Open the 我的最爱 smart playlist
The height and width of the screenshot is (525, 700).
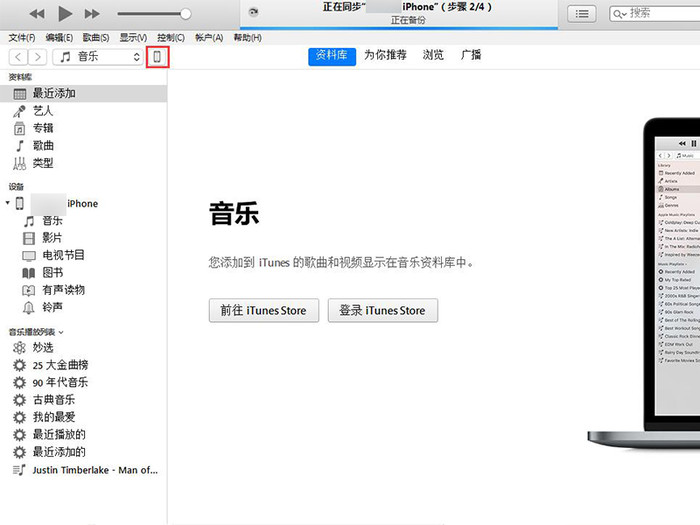pyautogui.click(x=83, y=417)
